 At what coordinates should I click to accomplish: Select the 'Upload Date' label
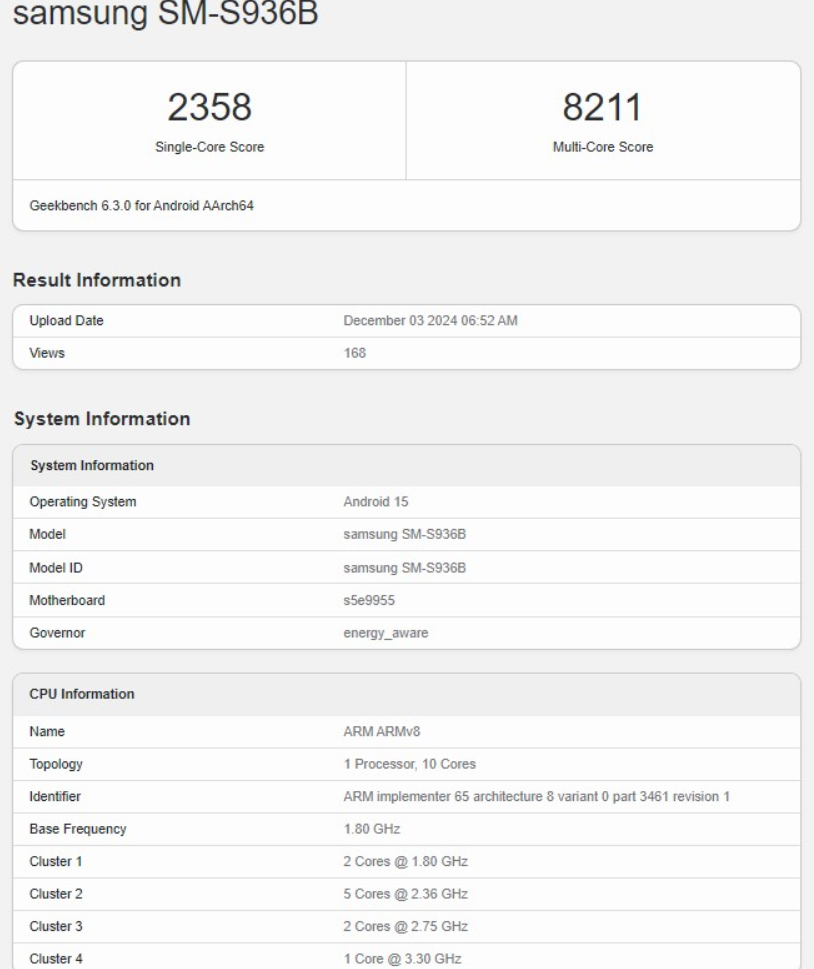click(x=66, y=321)
